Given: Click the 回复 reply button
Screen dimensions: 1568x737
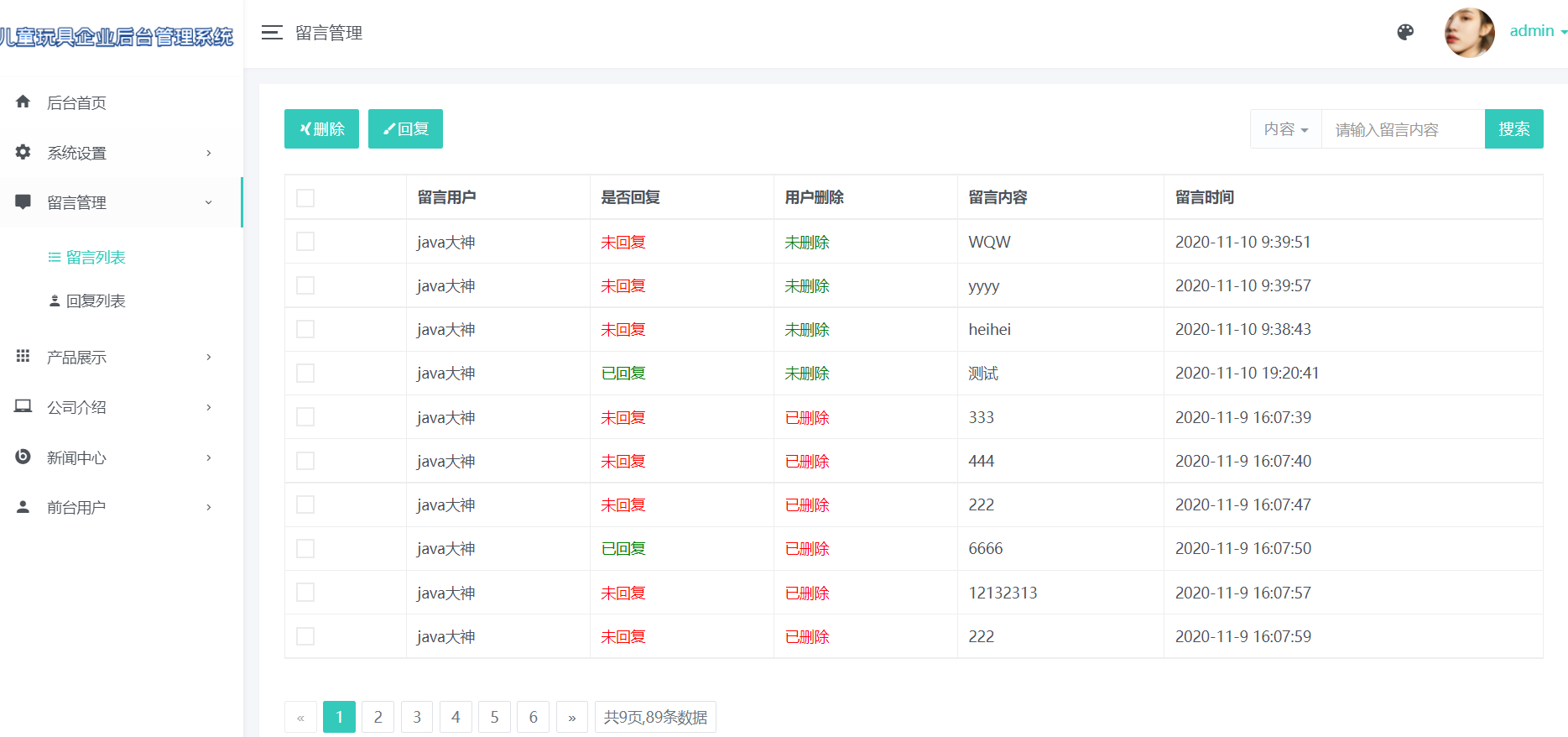Looking at the screenshot, I should [405, 128].
